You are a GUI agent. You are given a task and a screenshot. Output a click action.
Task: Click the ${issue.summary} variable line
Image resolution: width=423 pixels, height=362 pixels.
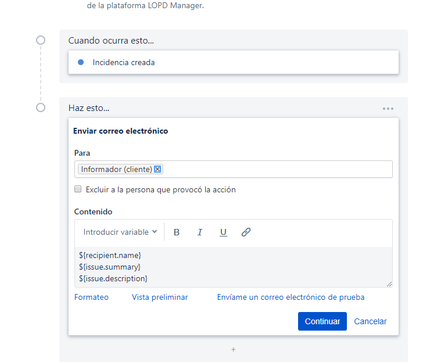point(110,267)
